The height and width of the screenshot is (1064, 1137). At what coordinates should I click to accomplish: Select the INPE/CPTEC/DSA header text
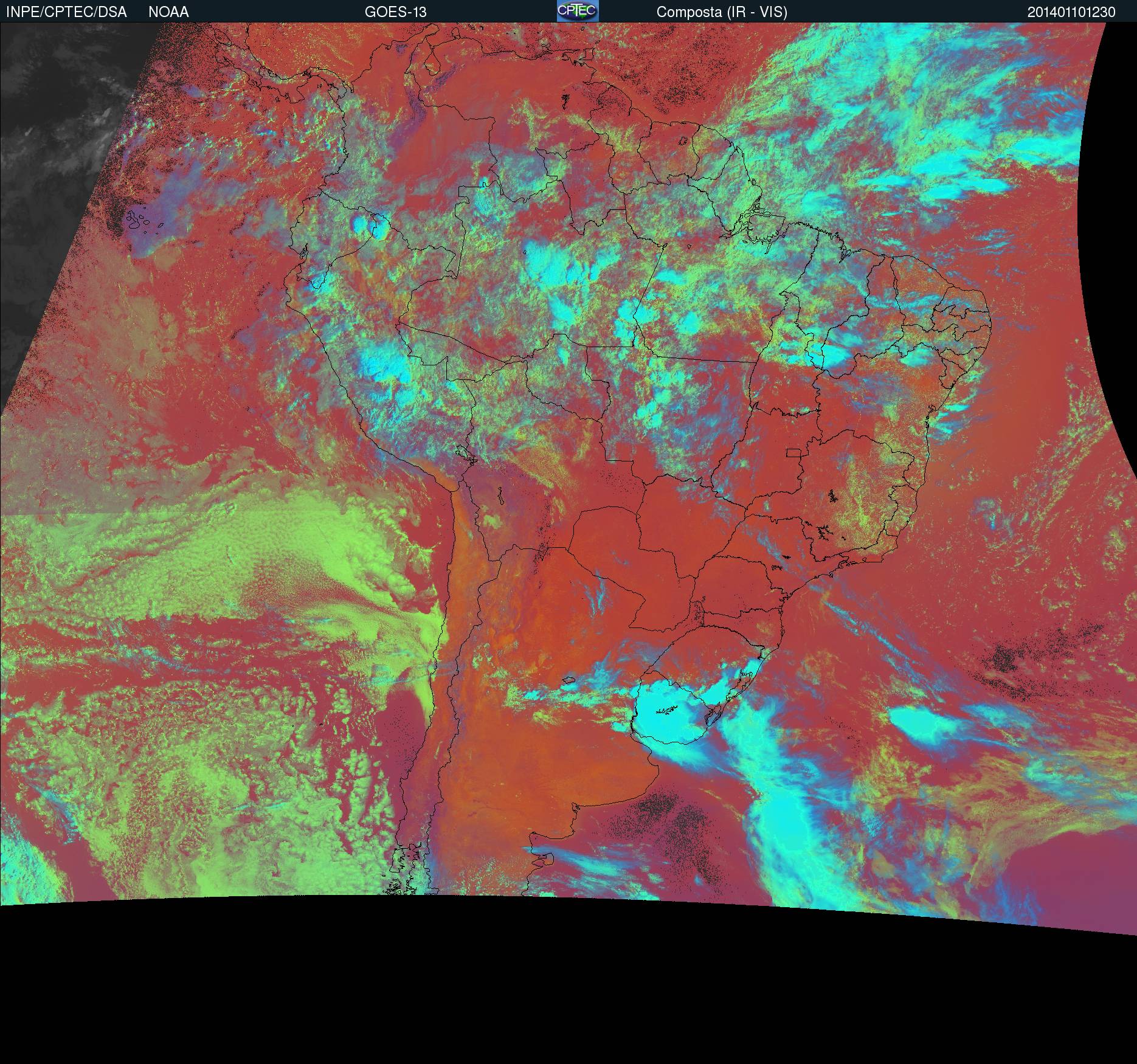pyautogui.click(x=66, y=12)
